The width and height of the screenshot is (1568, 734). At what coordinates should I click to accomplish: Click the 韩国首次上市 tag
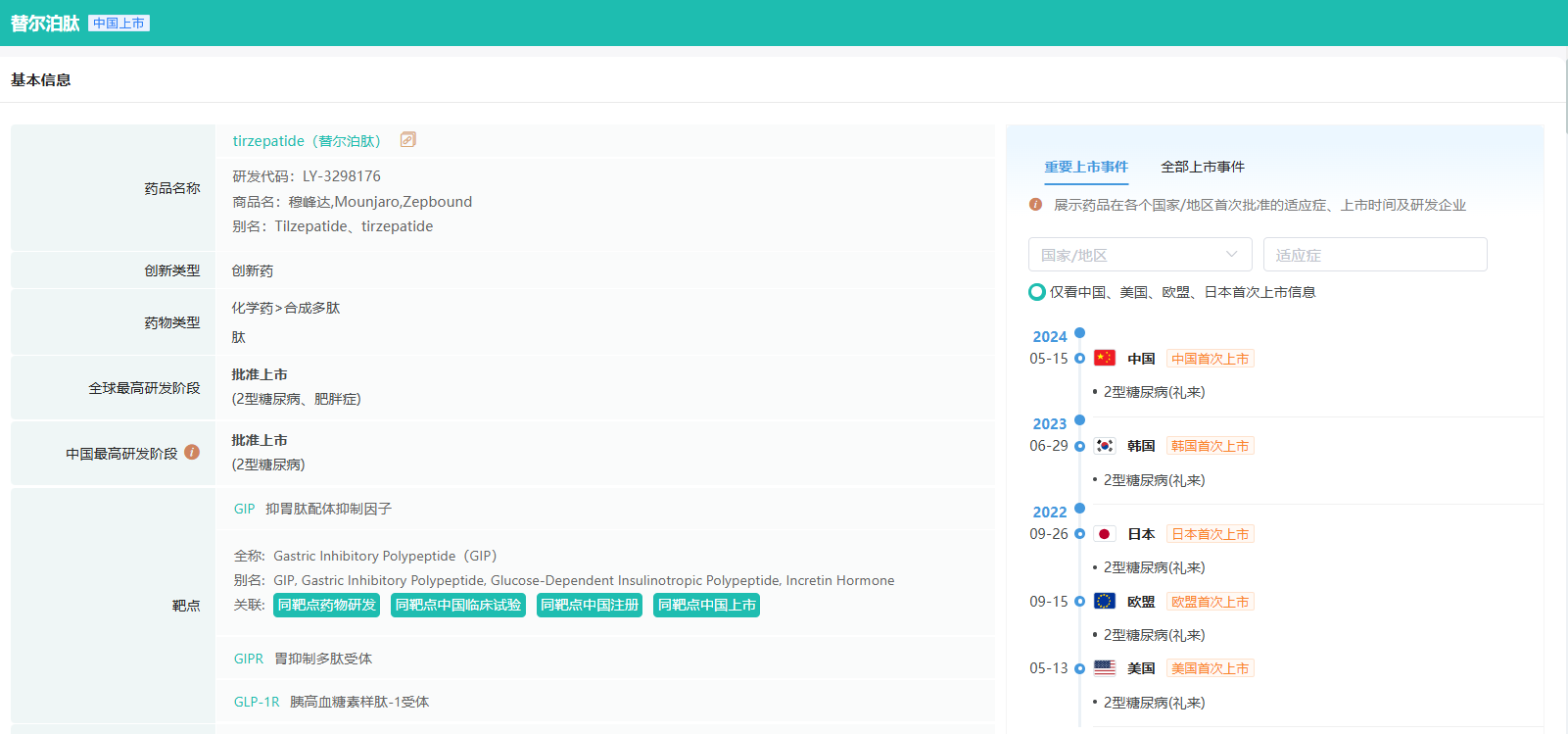pos(1211,446)
